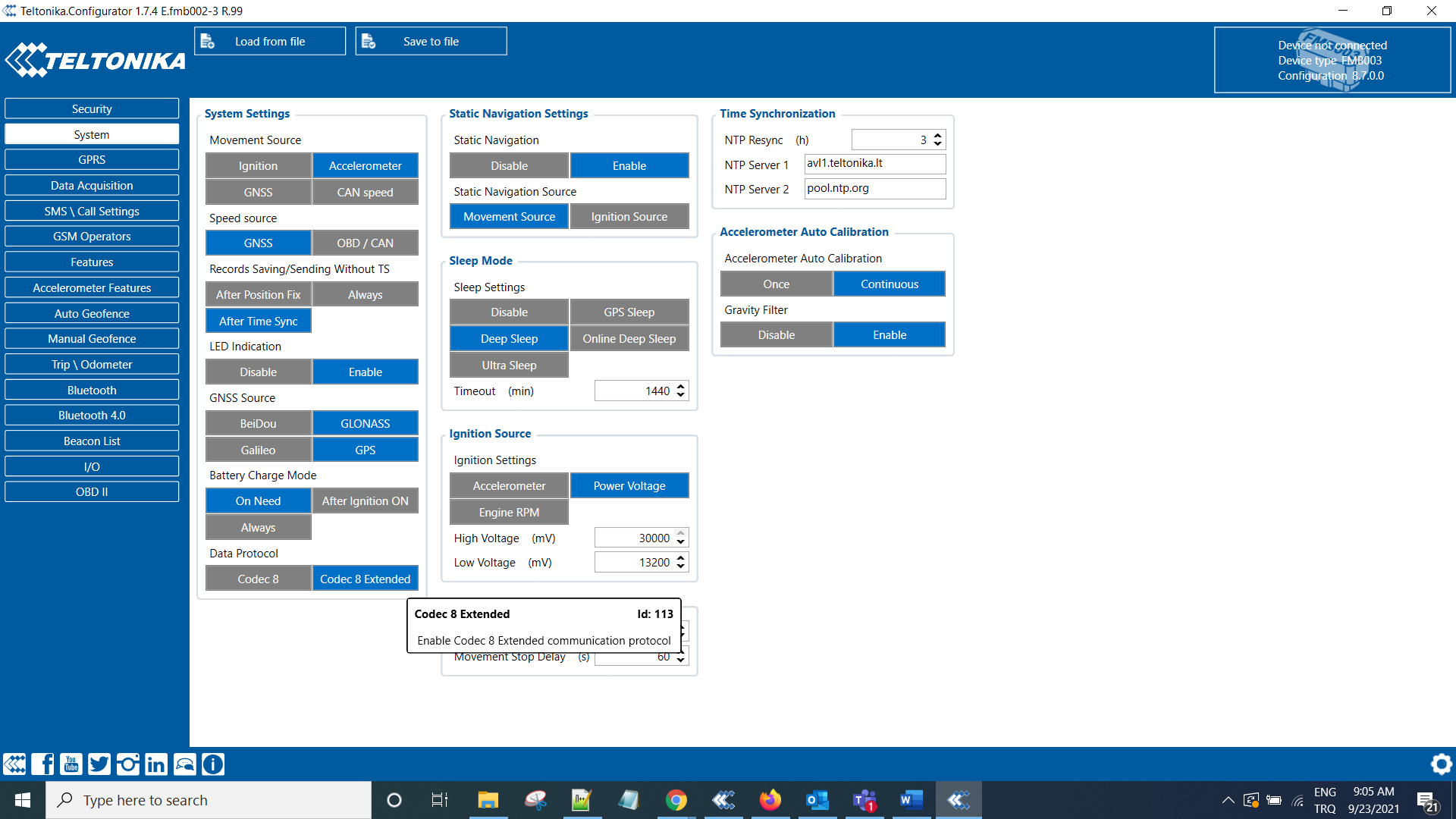Viewport: 1456px width, 819px height.
Task: Open the forum chat bubbles icon
Action: point(185,764)
